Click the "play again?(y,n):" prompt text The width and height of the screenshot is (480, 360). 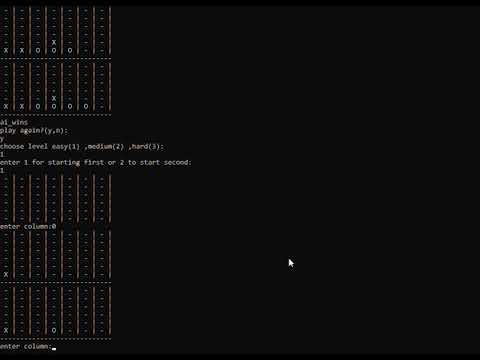tap(33, 131)
